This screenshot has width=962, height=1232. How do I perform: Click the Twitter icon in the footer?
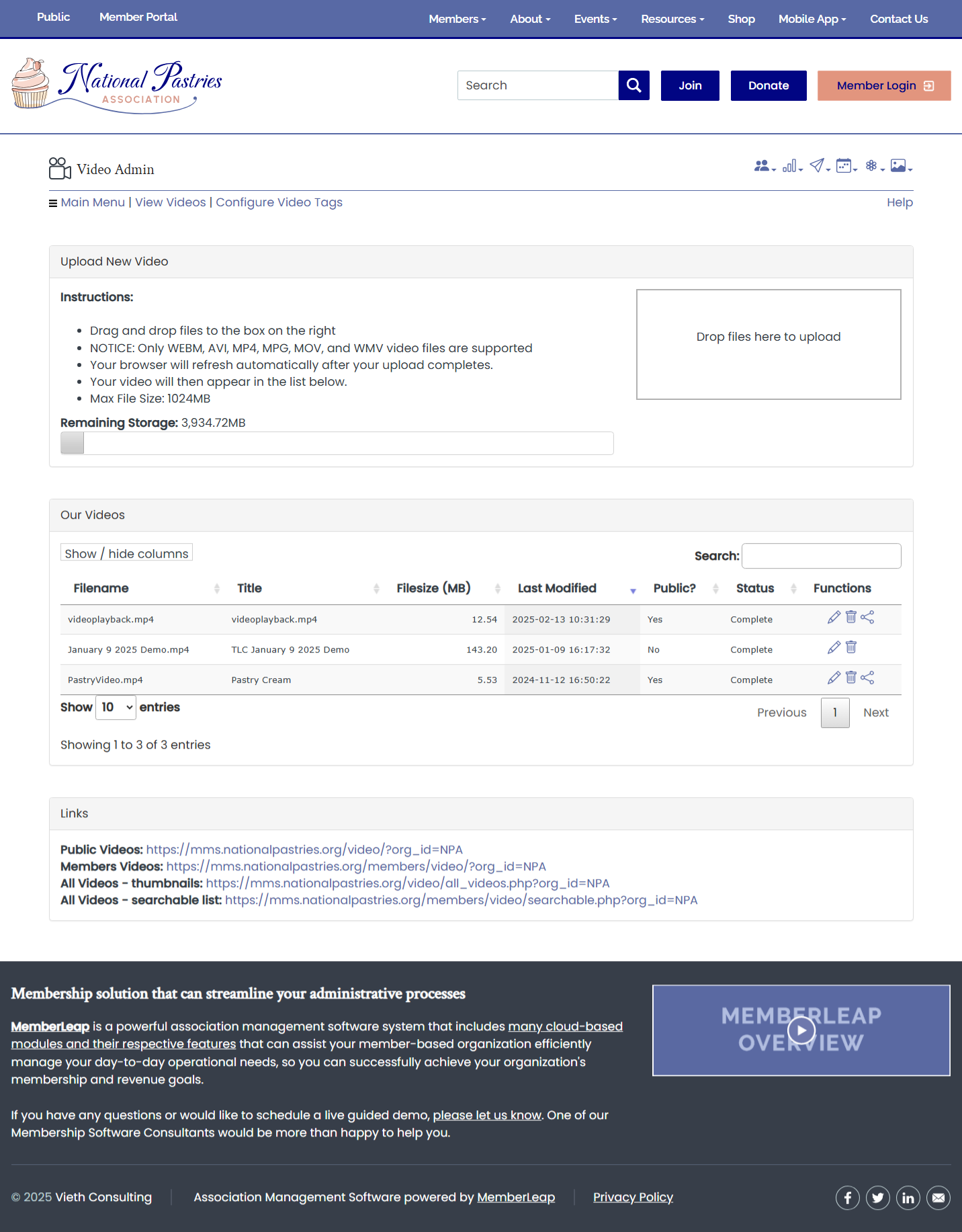pos(878,1198)
